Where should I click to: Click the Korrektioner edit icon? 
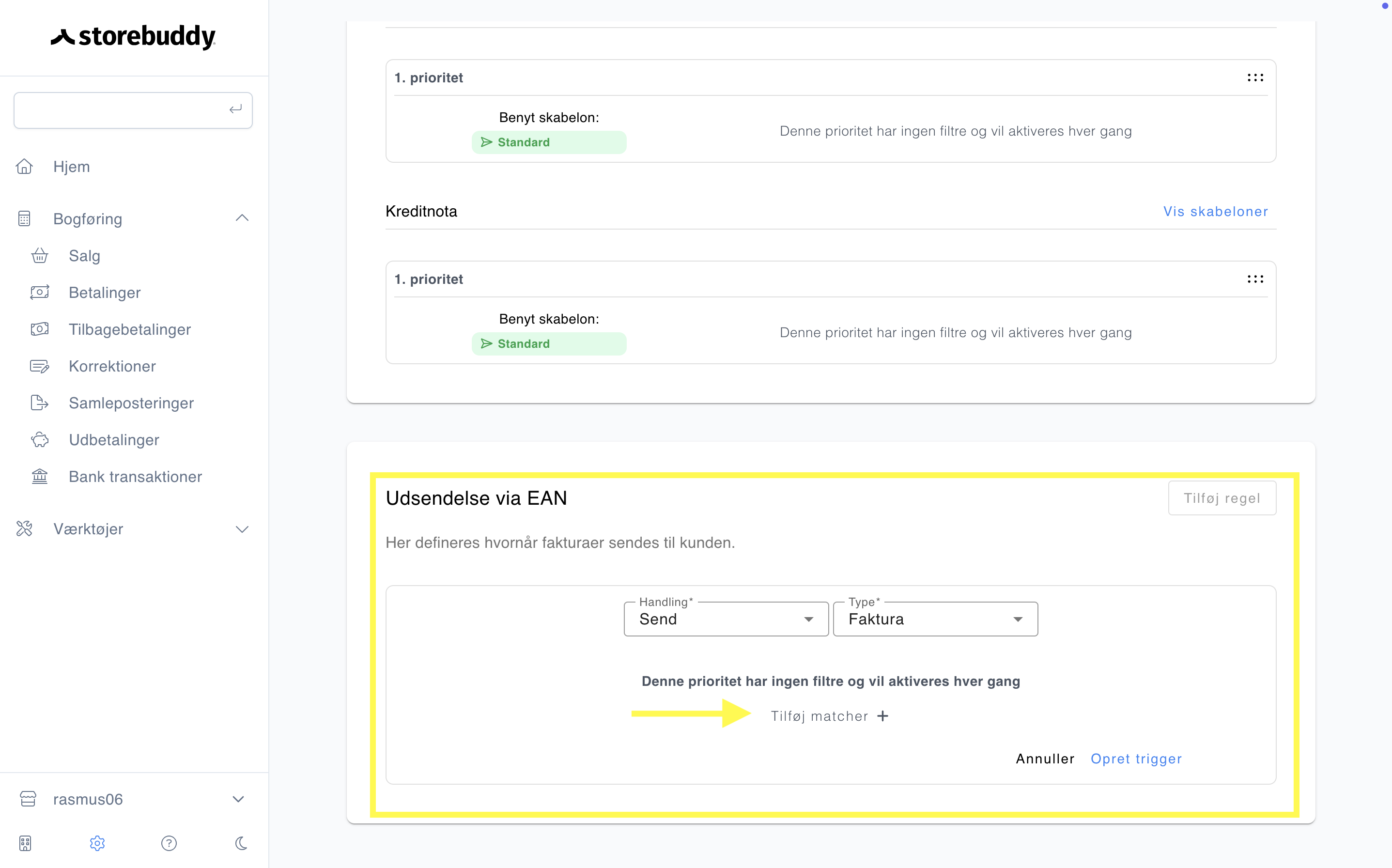click(x=40, y=366)
